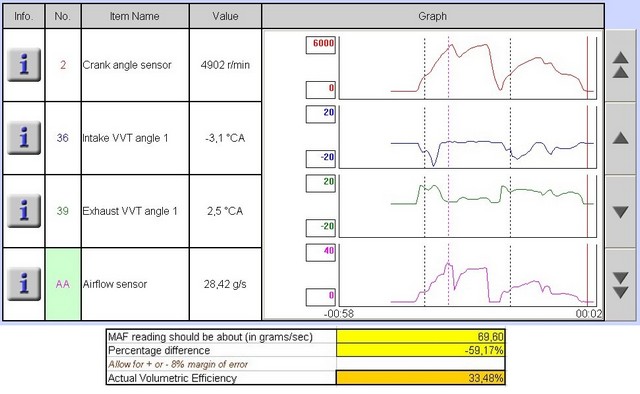Jump to top with double up arrow
The height and width of the screenshot is (394, 640).
pos(620,65)
